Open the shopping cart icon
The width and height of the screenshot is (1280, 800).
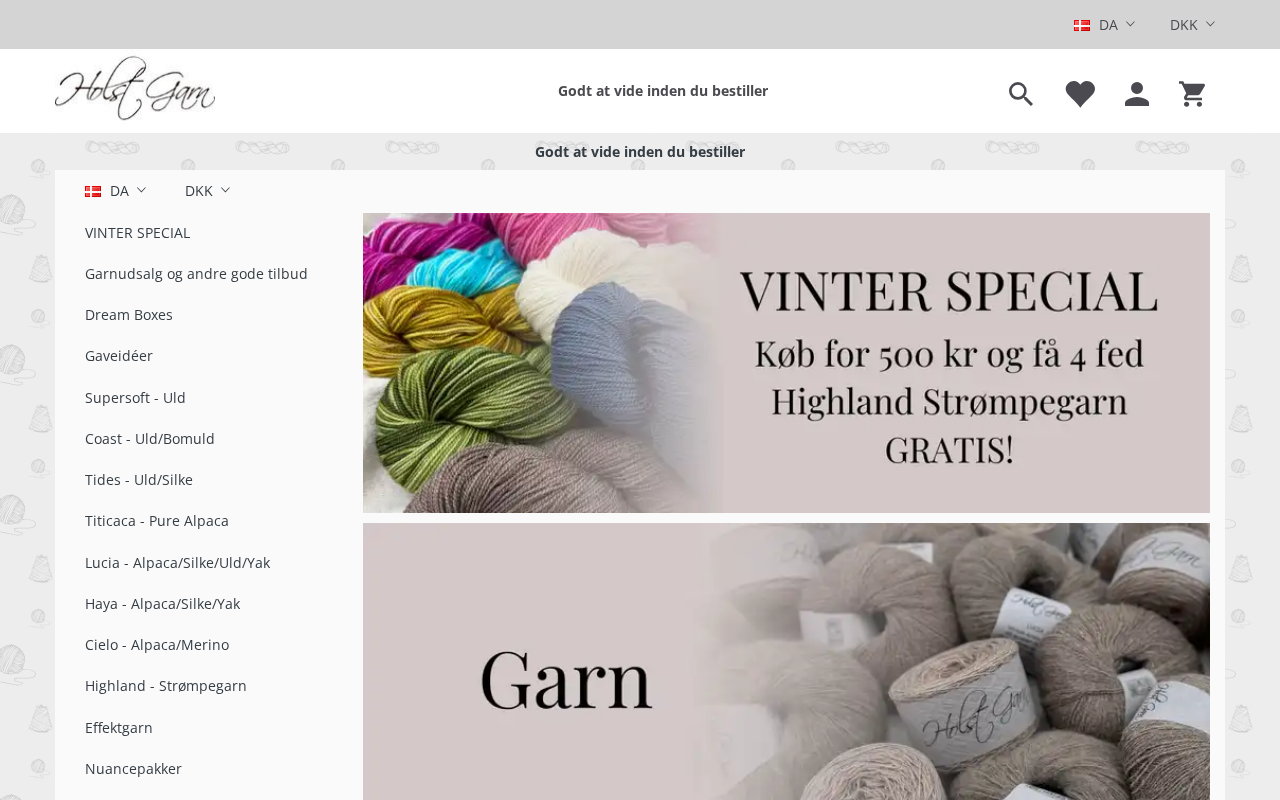pyautogui.click(x=1192, y=94)
